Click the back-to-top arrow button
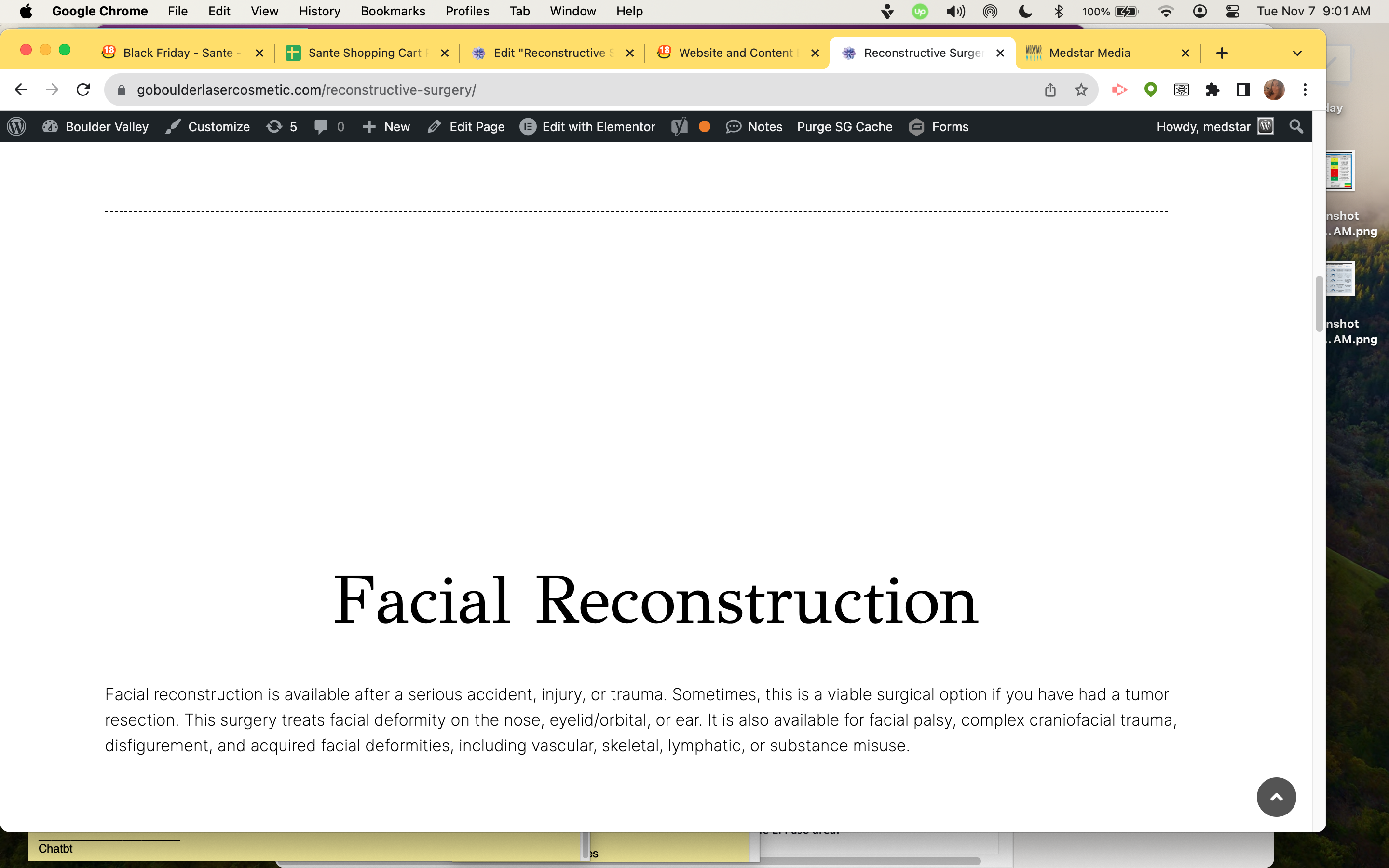 (x=1276, y=797)
